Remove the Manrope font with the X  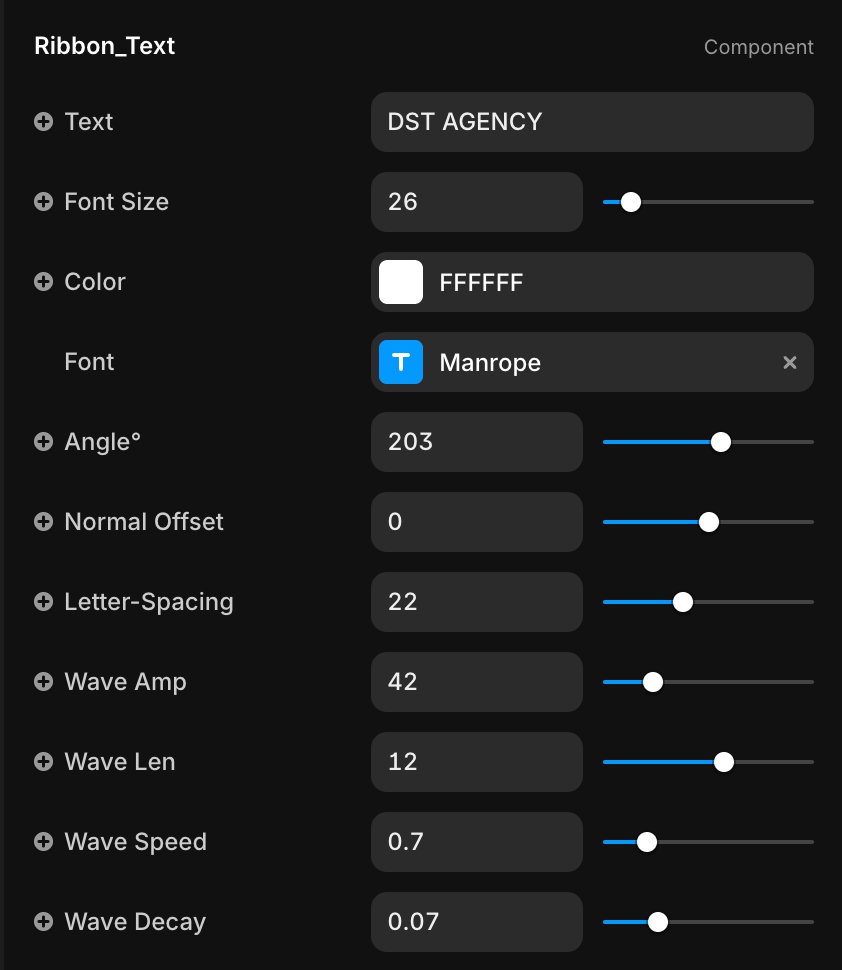pyautogui.click(x=789, y=363)
